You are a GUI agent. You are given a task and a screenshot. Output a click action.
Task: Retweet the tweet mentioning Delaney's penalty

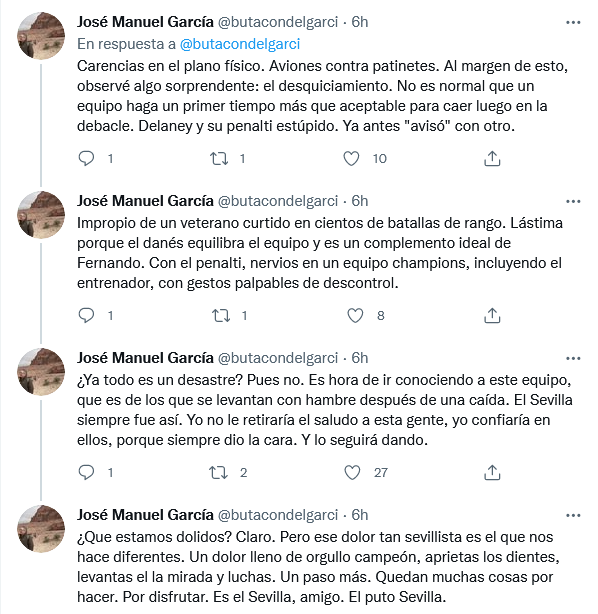pyautogui.click(x=219, y=159)
